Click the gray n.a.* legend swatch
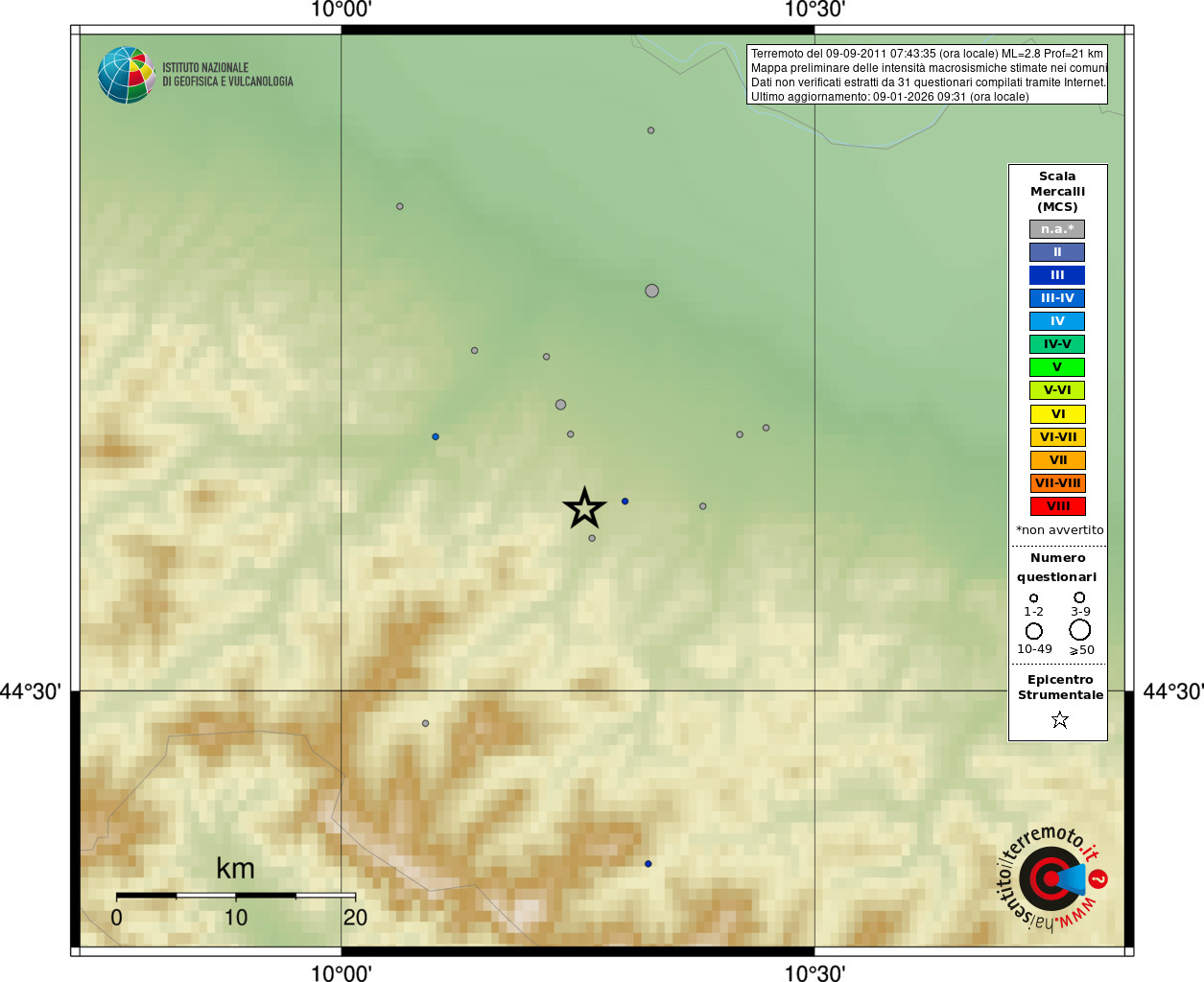 tap(1057, 229)
